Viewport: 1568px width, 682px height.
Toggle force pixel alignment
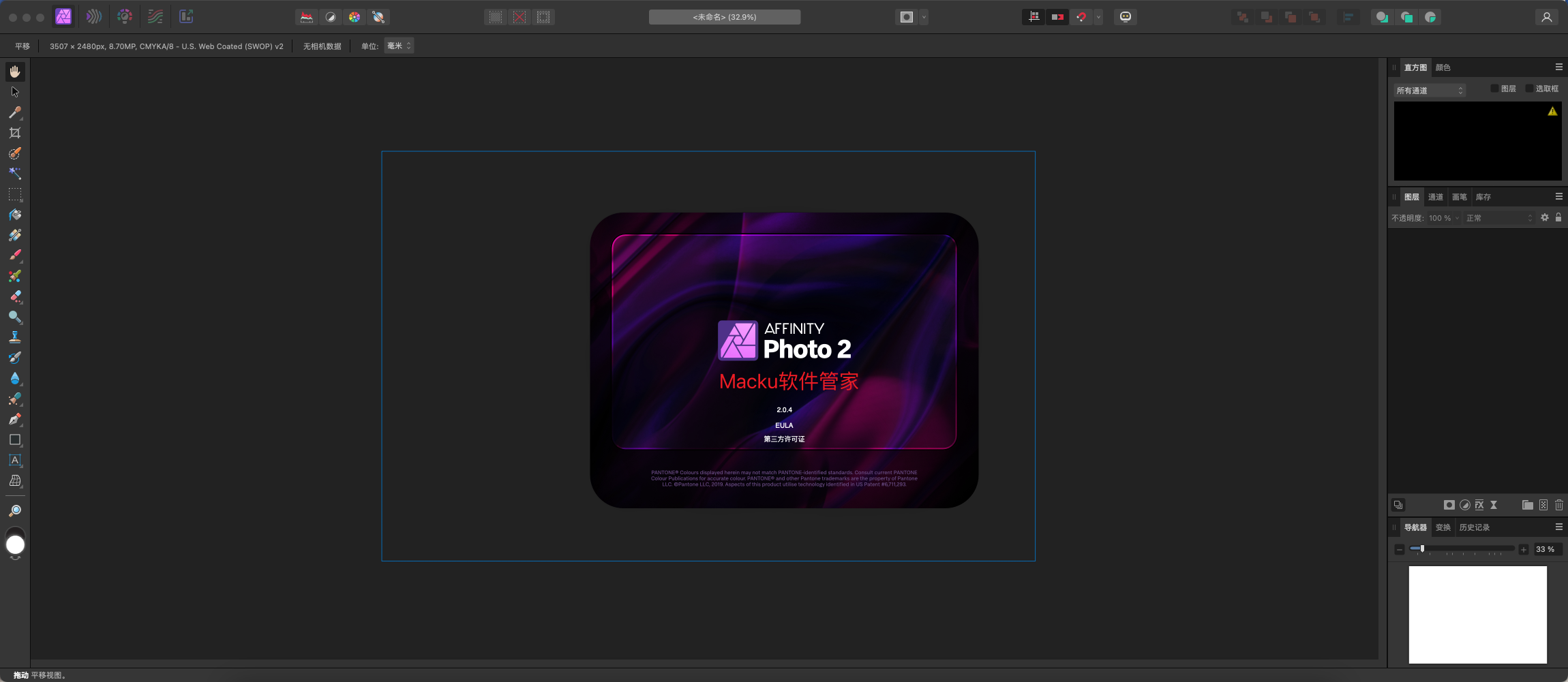coord(1034,17)
